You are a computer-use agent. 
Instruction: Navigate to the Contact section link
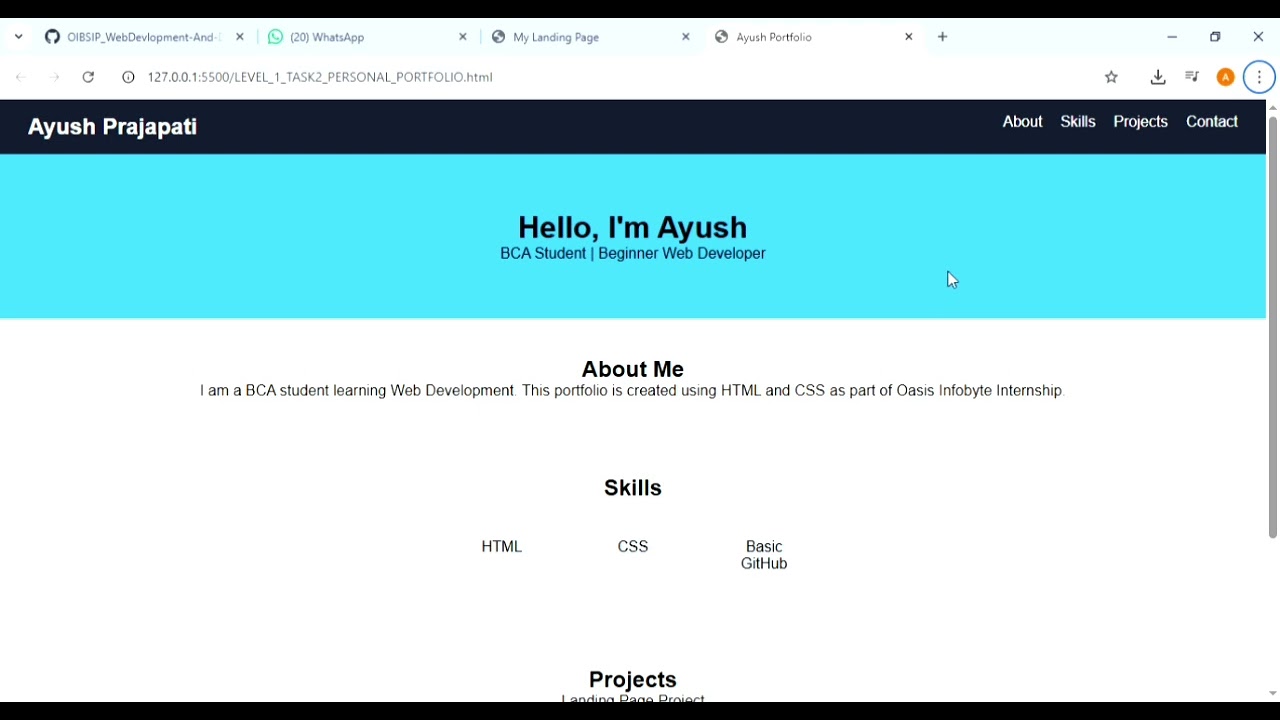(x=1212, y=122)
